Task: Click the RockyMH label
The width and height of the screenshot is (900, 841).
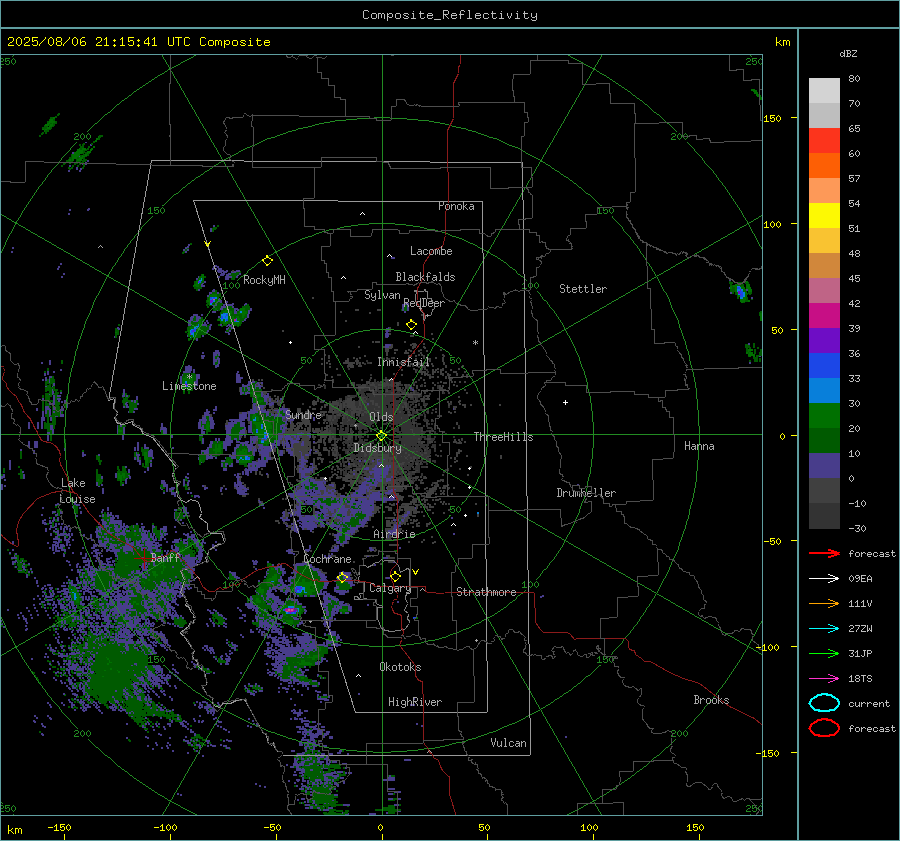Action: click(264, 280)
